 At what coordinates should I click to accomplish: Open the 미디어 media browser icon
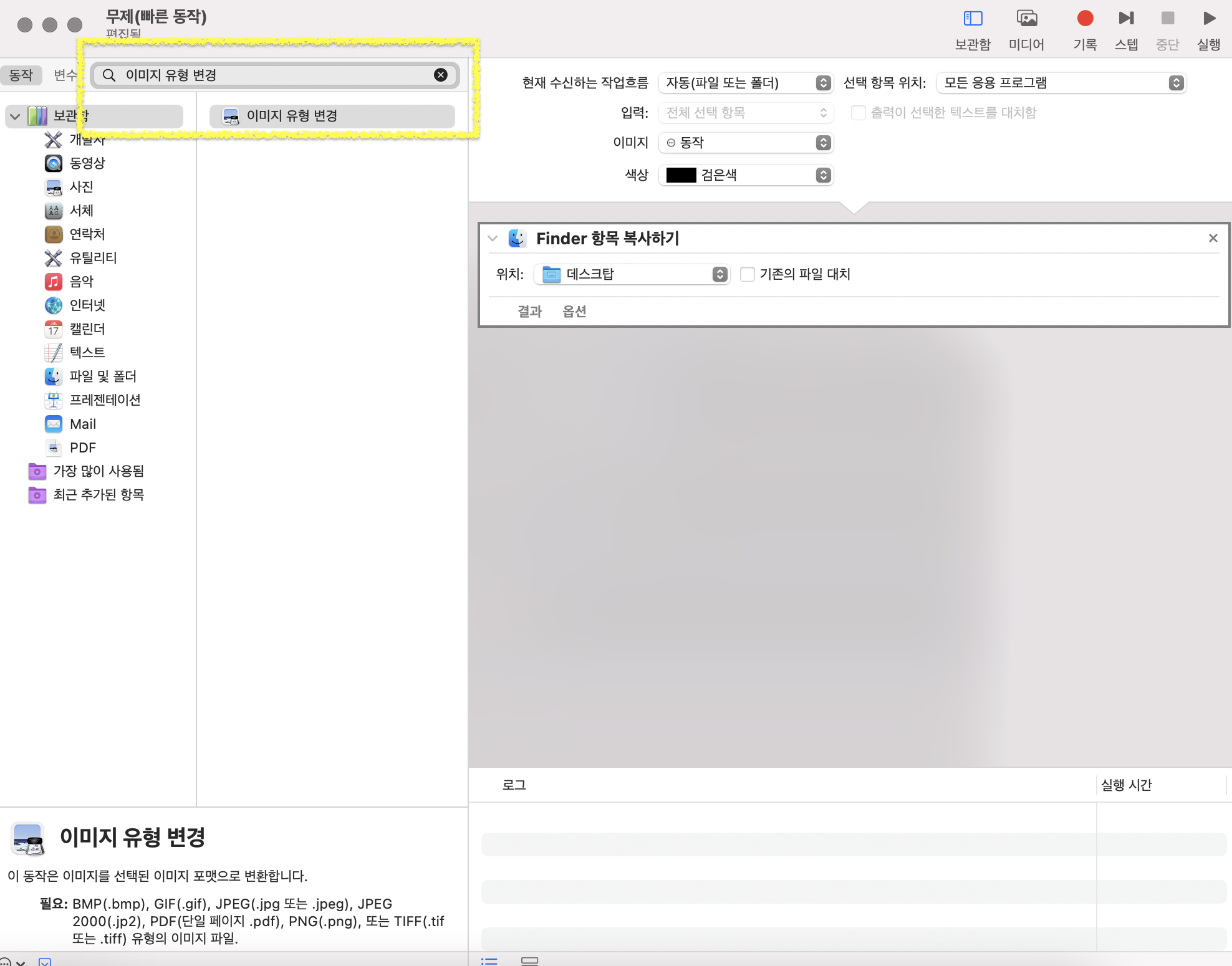pyautogui.click(x=1026, y=19)
